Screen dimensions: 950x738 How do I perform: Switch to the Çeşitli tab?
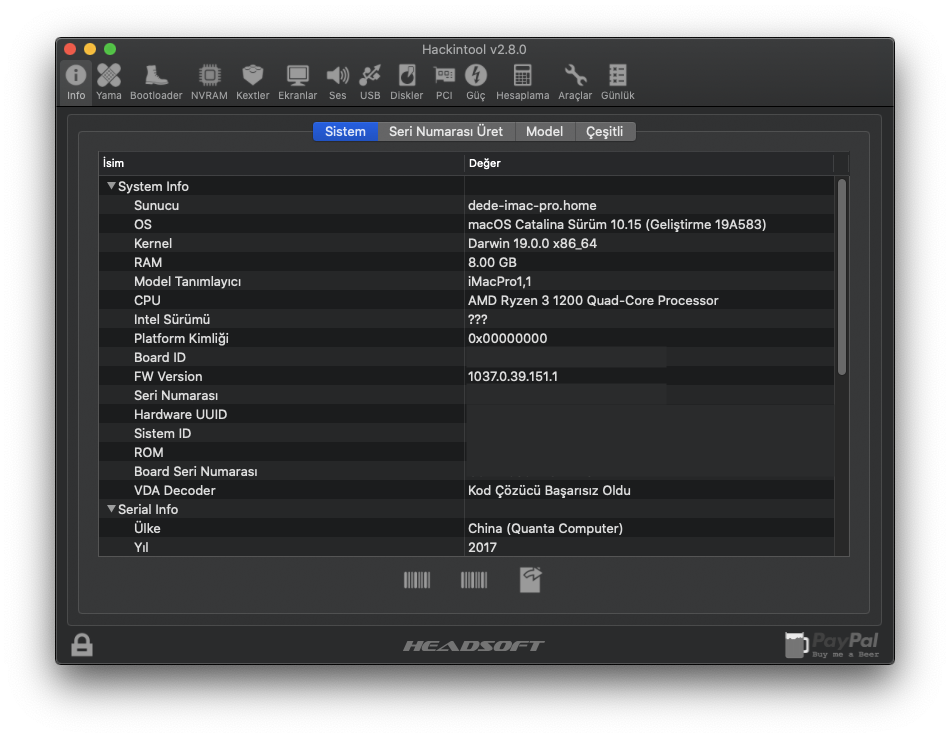pos(605,132)
